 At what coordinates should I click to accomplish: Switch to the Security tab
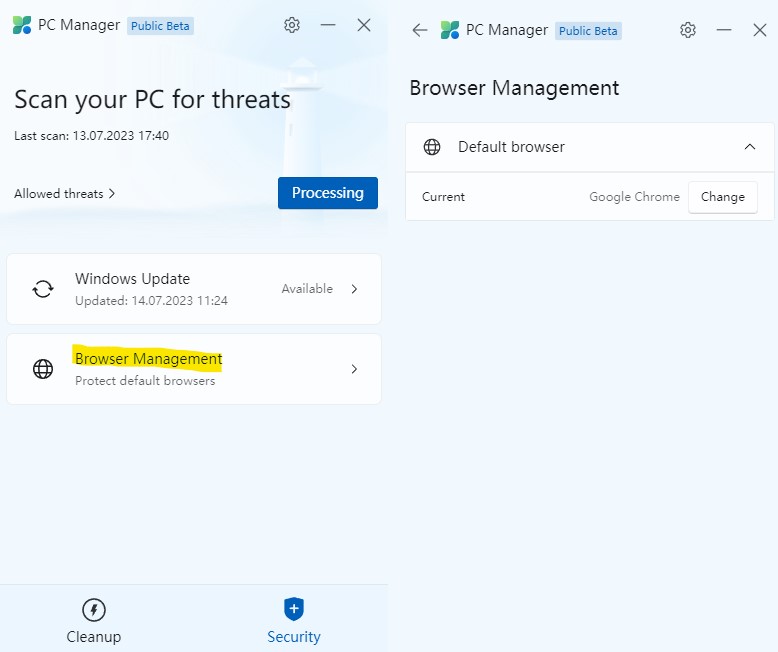[x=294, y=620]
